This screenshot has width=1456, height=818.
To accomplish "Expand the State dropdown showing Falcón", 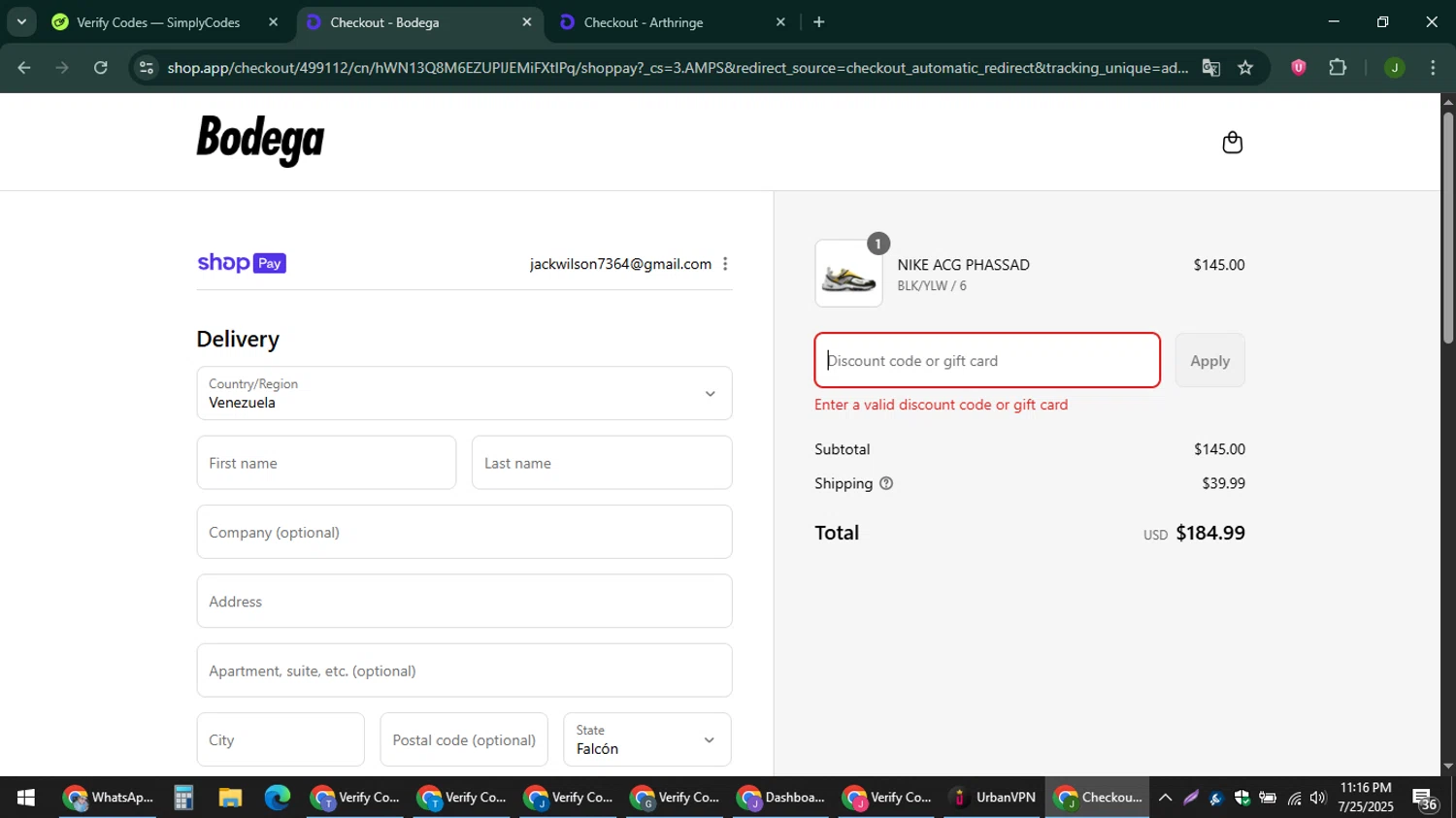I will 647,739.
